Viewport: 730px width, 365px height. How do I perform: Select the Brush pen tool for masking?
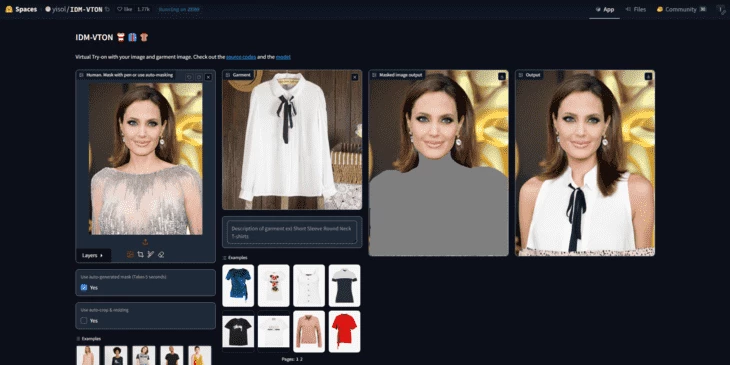[x=150, y=255]
